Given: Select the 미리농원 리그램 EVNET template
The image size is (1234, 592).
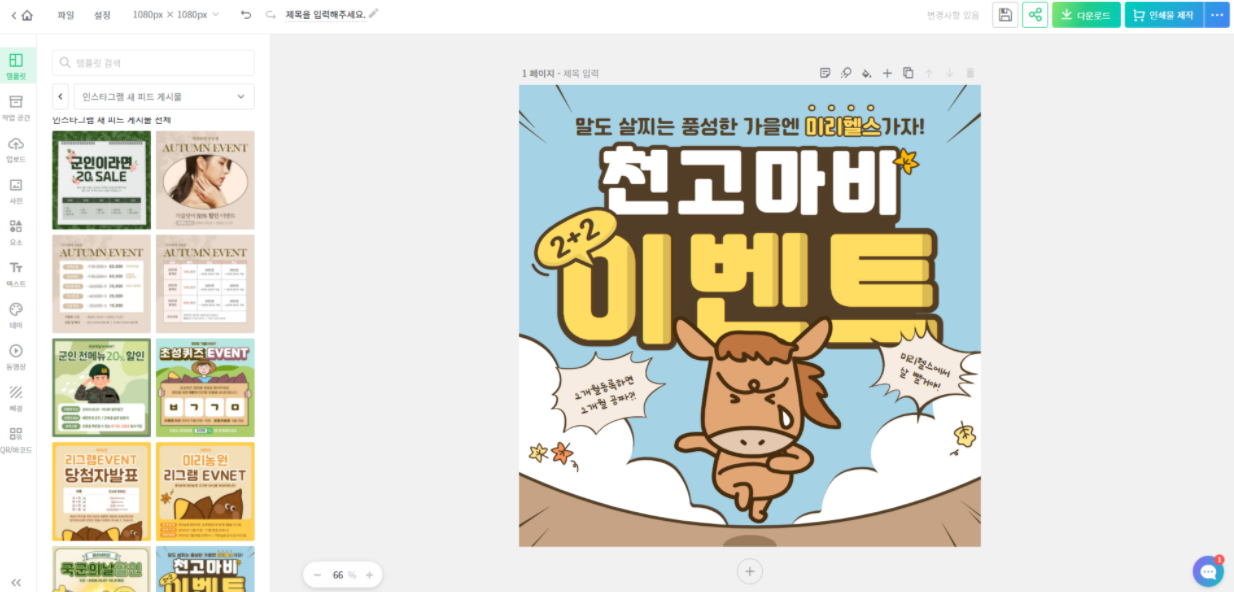Looking at the screenshot, I should tap(205, 492).
